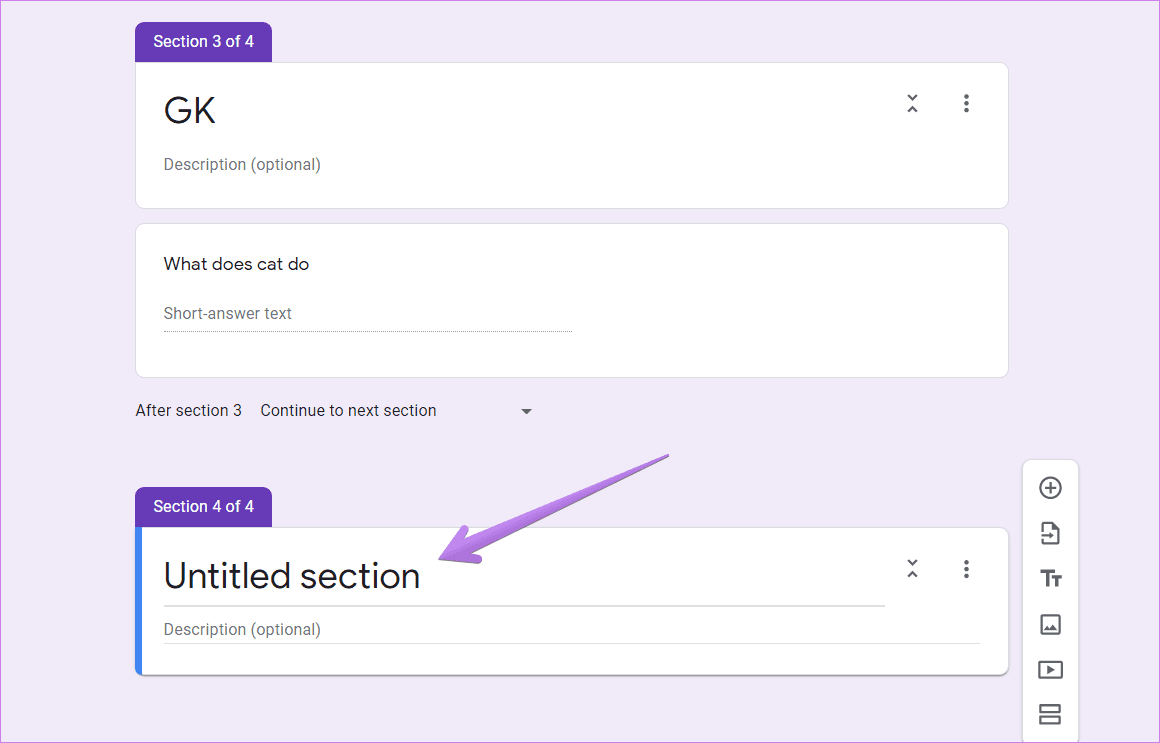Click the Add section icon
The width and height of the screenshot is (1160, 743).
coord(1050,714)
